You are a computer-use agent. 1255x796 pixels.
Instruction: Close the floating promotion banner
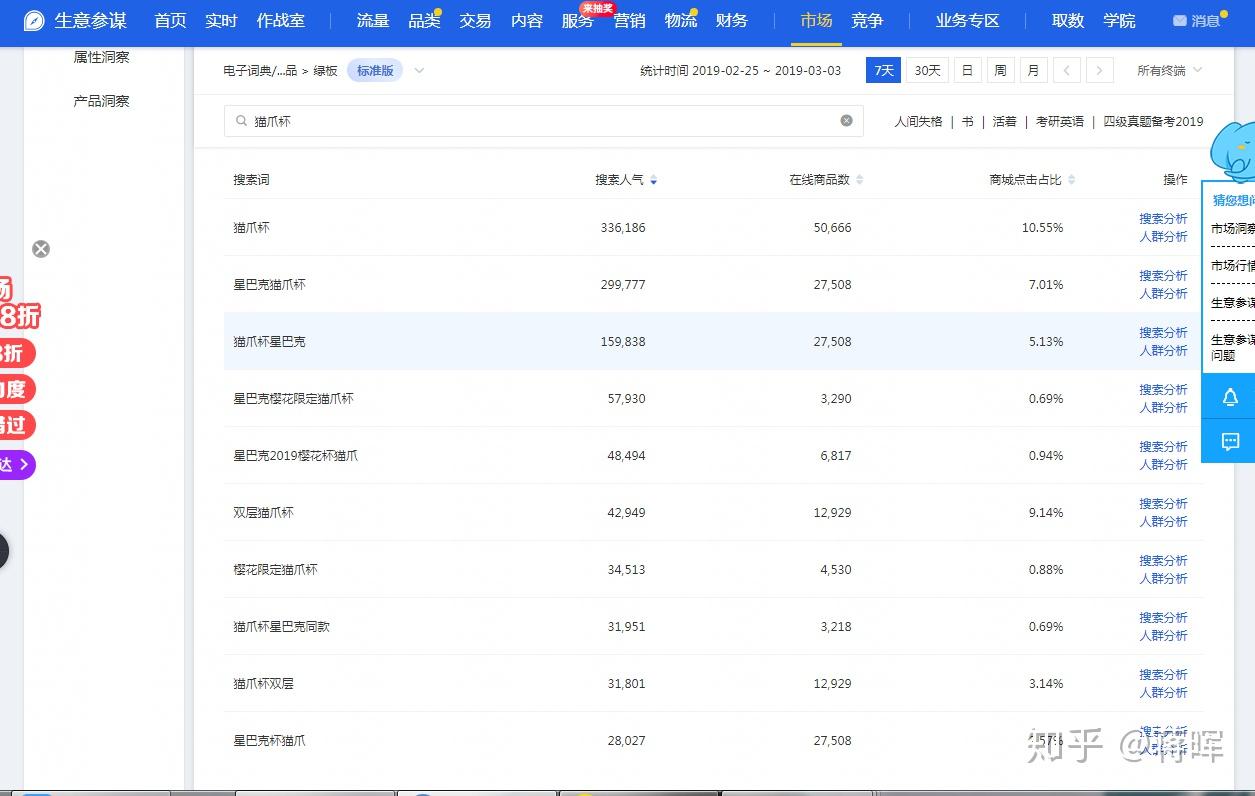[41, 249]
